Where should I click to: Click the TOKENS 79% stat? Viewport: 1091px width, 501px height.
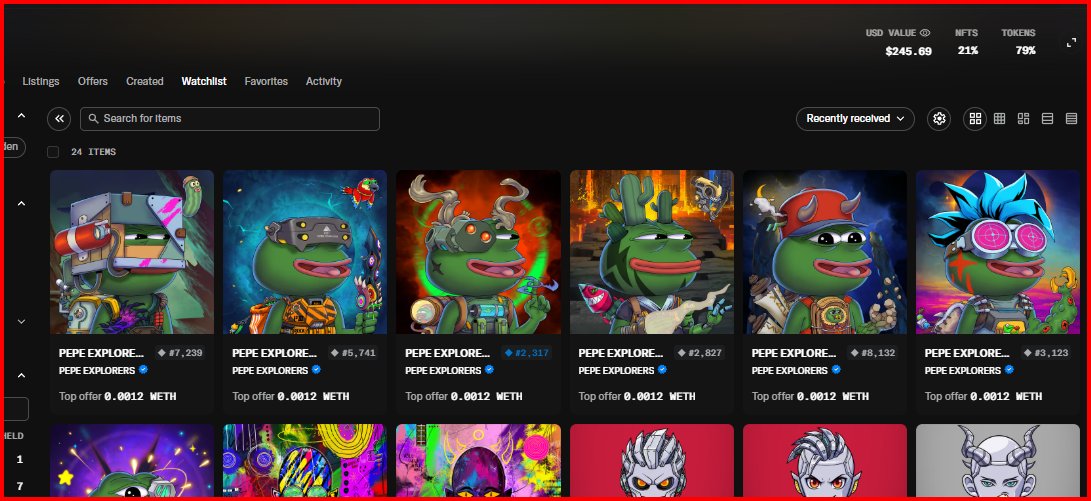pos(1019,42)
